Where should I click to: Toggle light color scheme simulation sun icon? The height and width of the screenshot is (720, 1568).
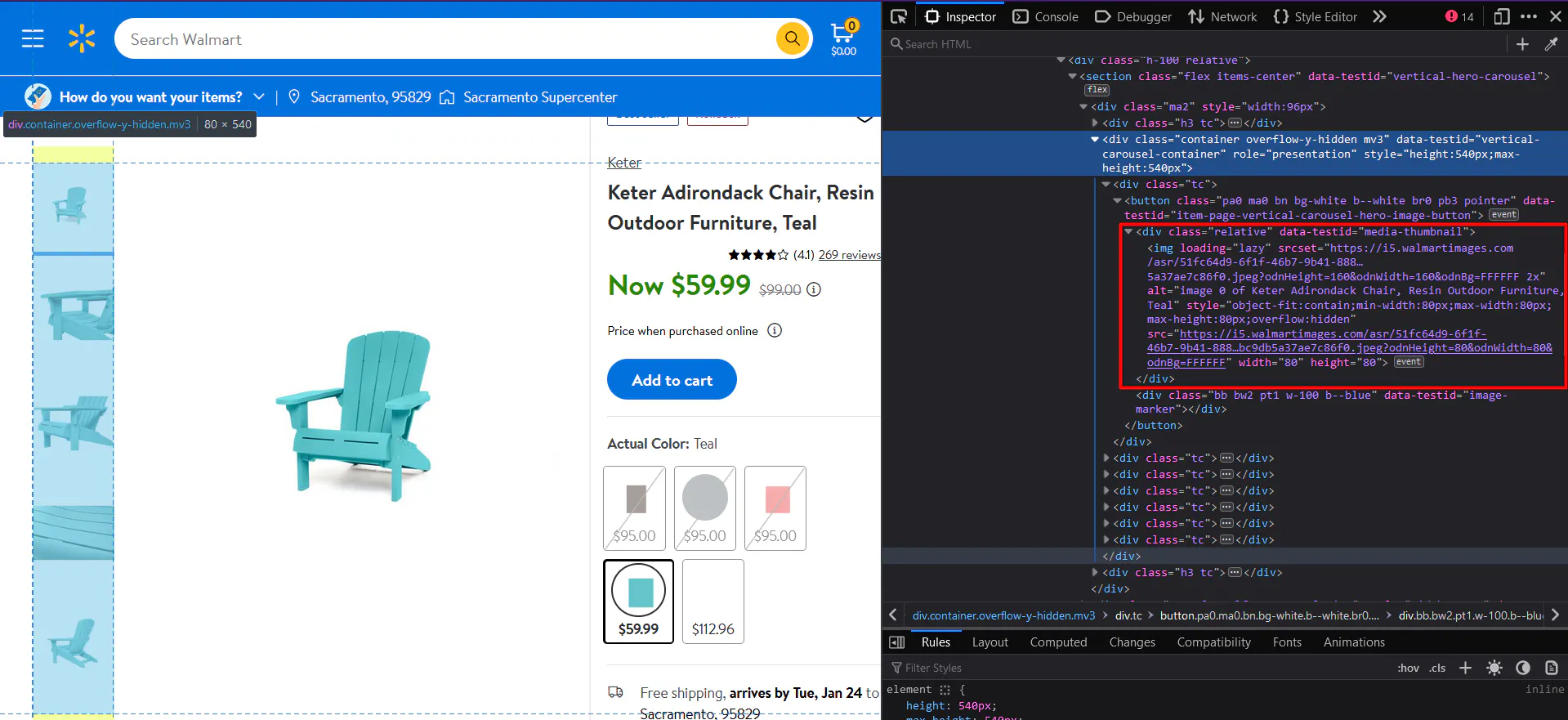[1494, 668]
